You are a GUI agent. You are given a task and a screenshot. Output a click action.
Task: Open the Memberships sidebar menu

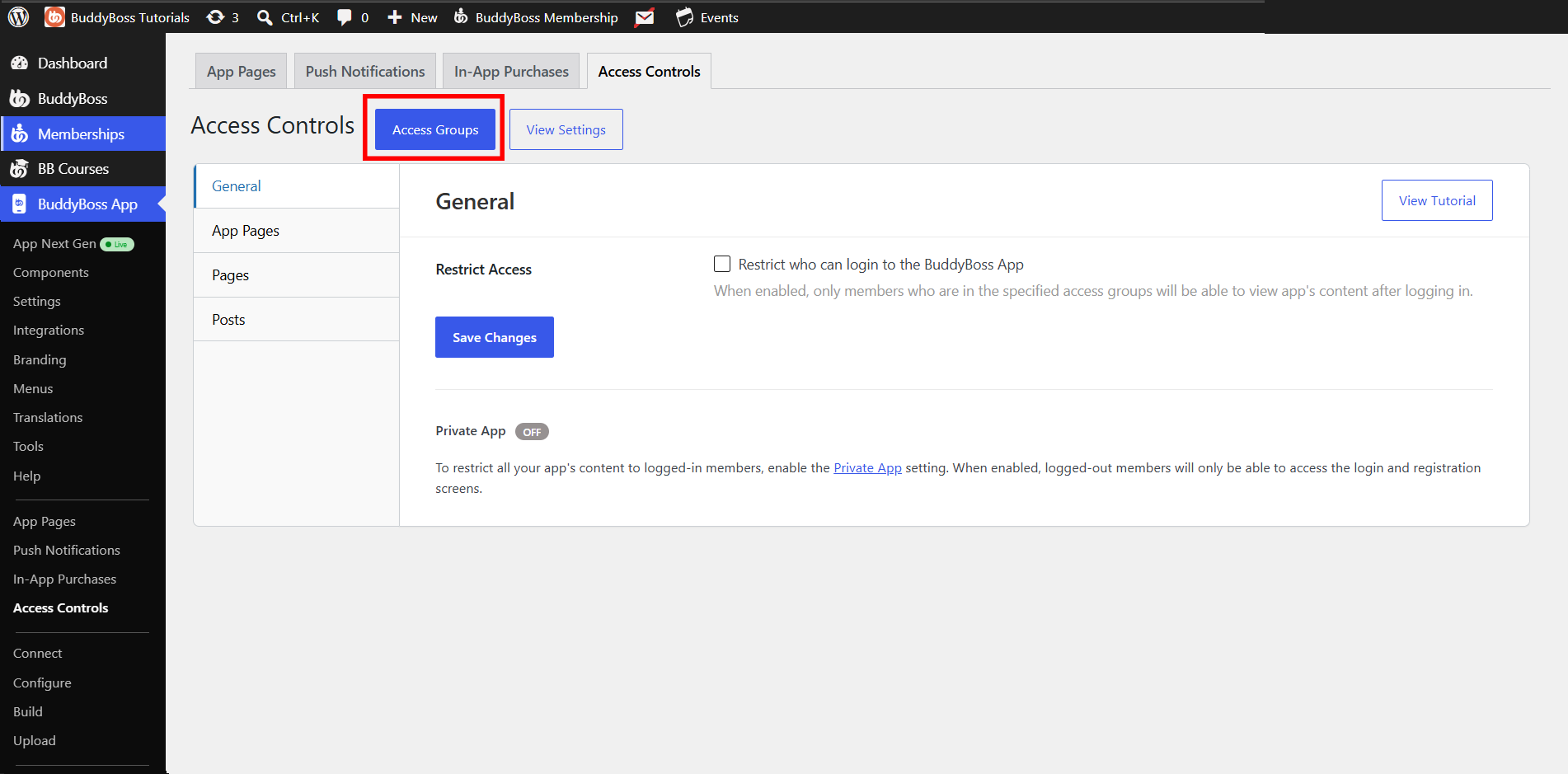click(x=82, y=134)
